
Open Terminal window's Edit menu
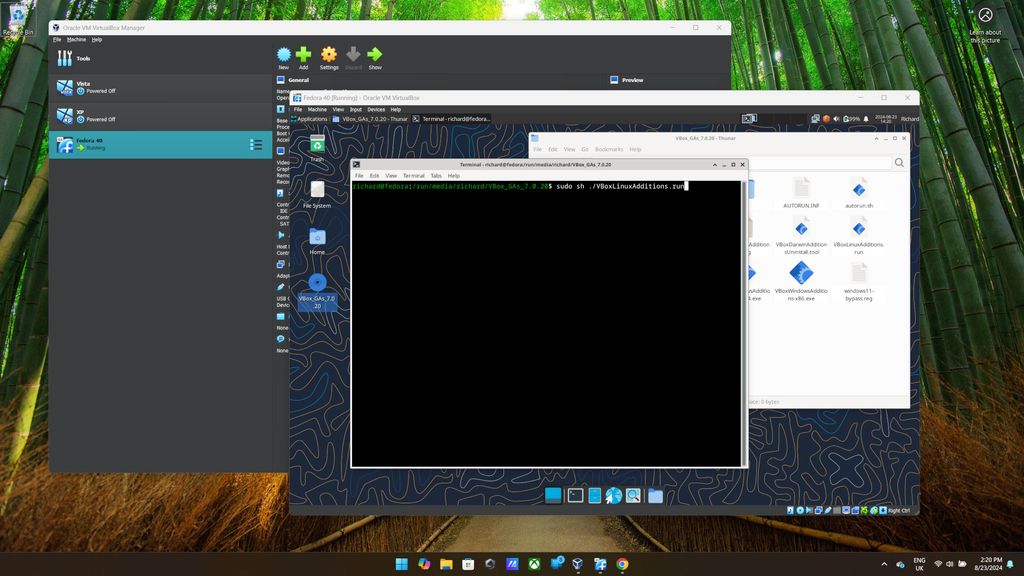pyautogui.click(x=374, y=176)
